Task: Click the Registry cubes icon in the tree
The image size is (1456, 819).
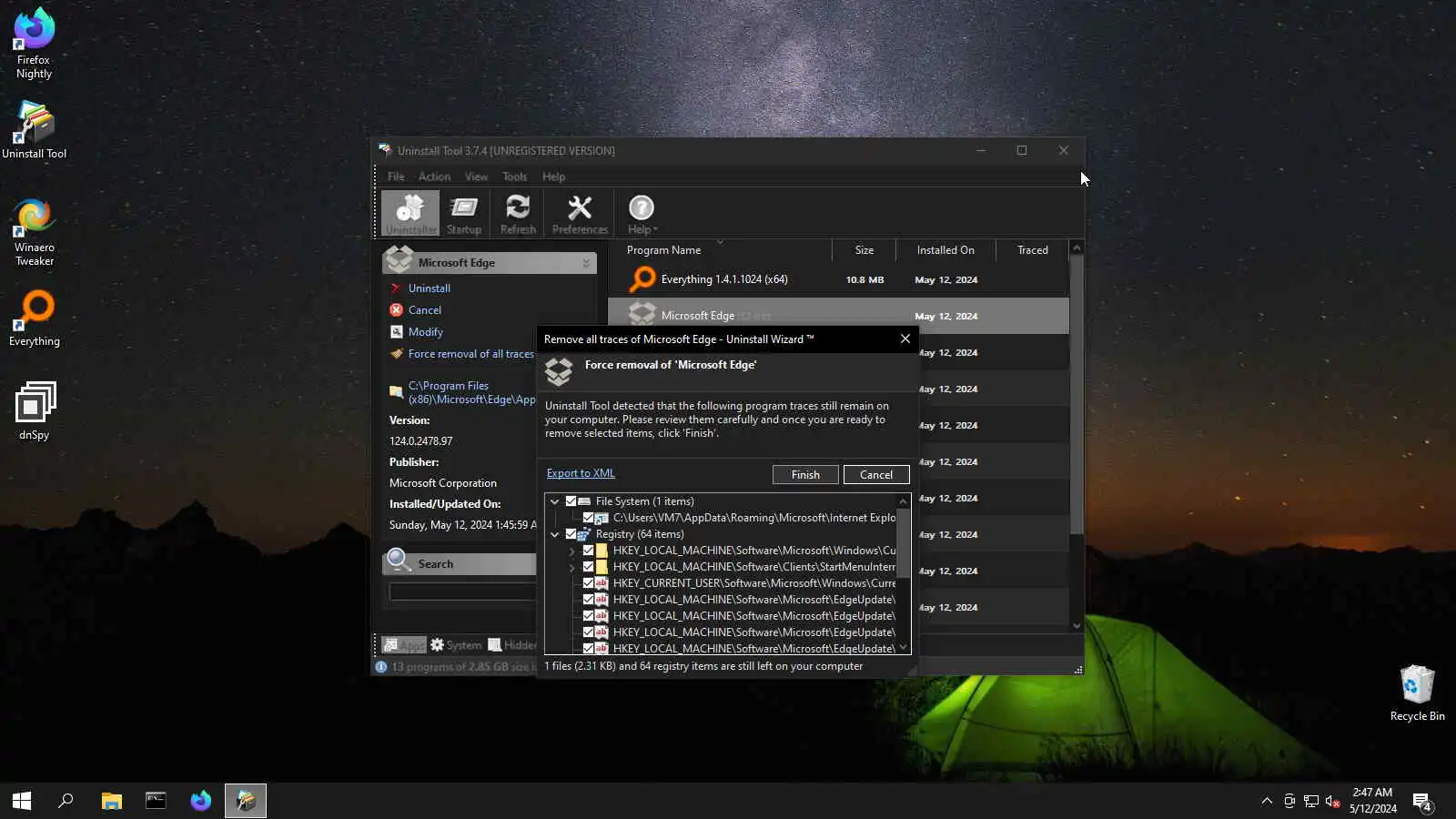Action: pyautogui.click(x=584, y=533)
